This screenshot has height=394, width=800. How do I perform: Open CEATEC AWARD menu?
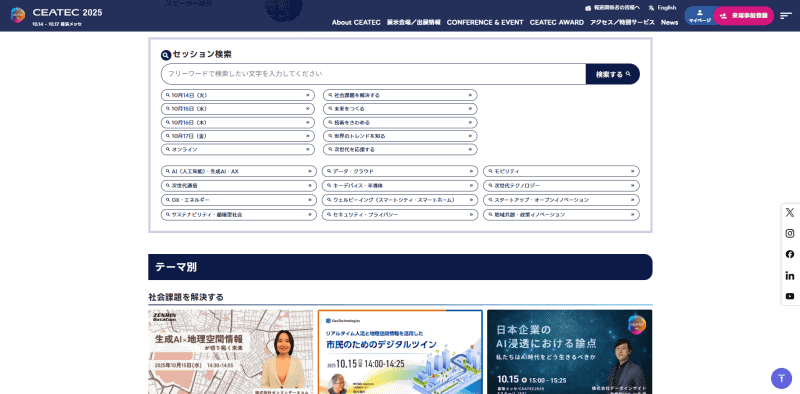pos(557,22)
